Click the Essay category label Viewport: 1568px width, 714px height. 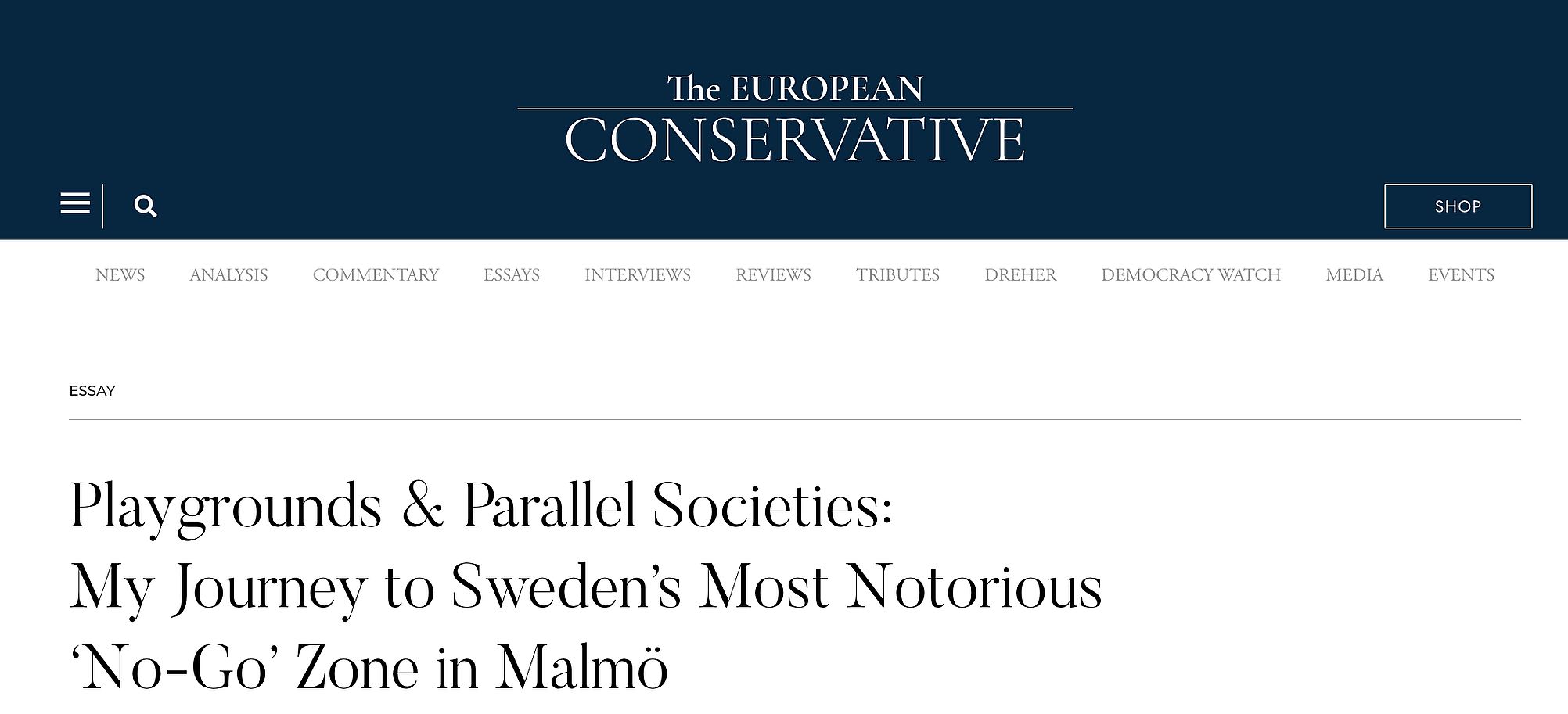(92, 391)
